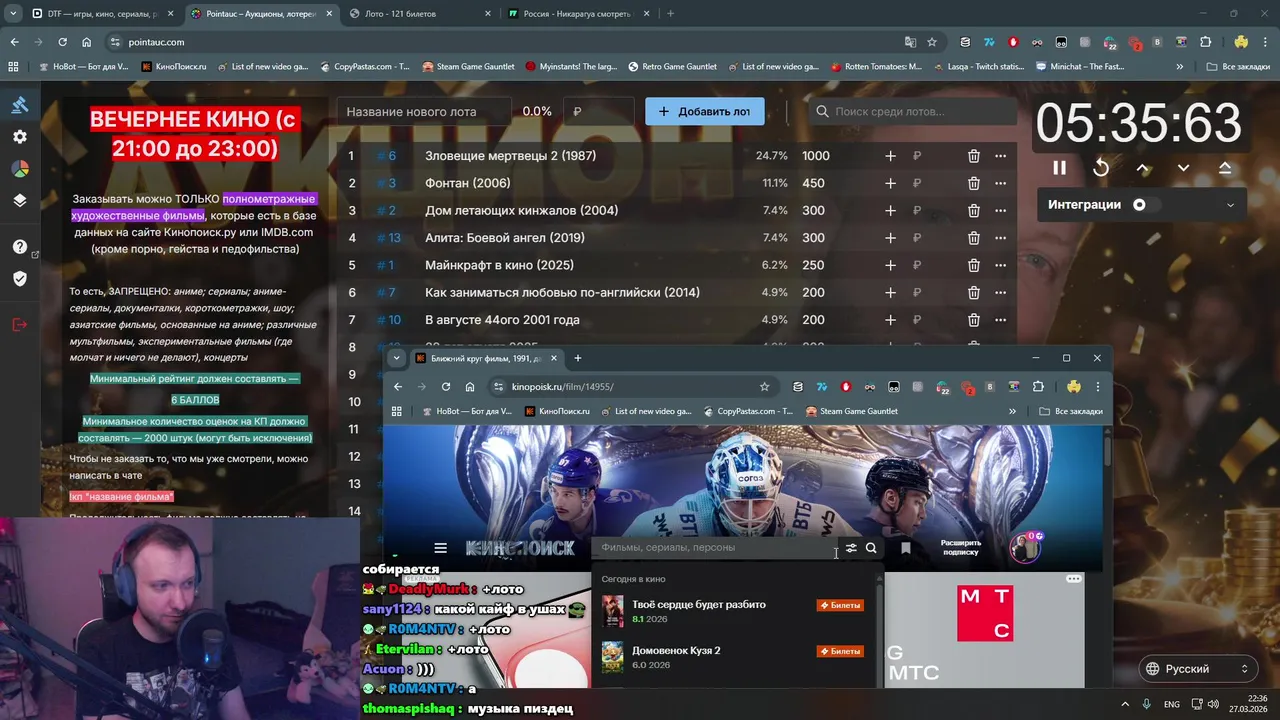Open Твоё сердце будет разбито poster thumbnail

613,611
